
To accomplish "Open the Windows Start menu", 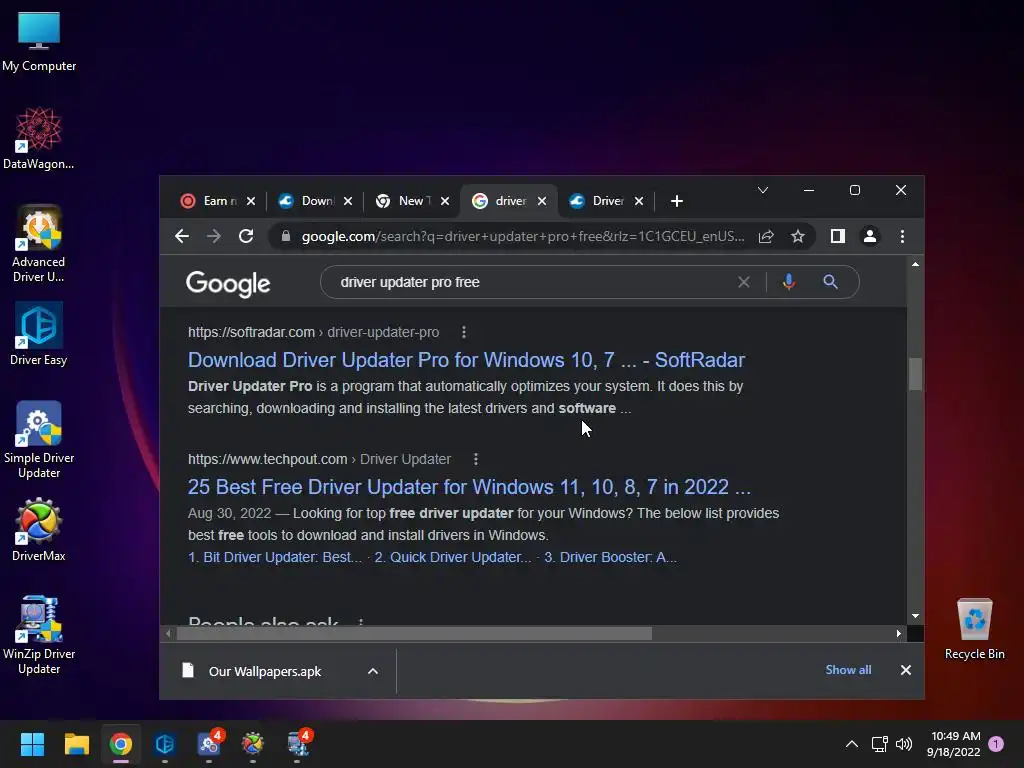I will 32,744.
